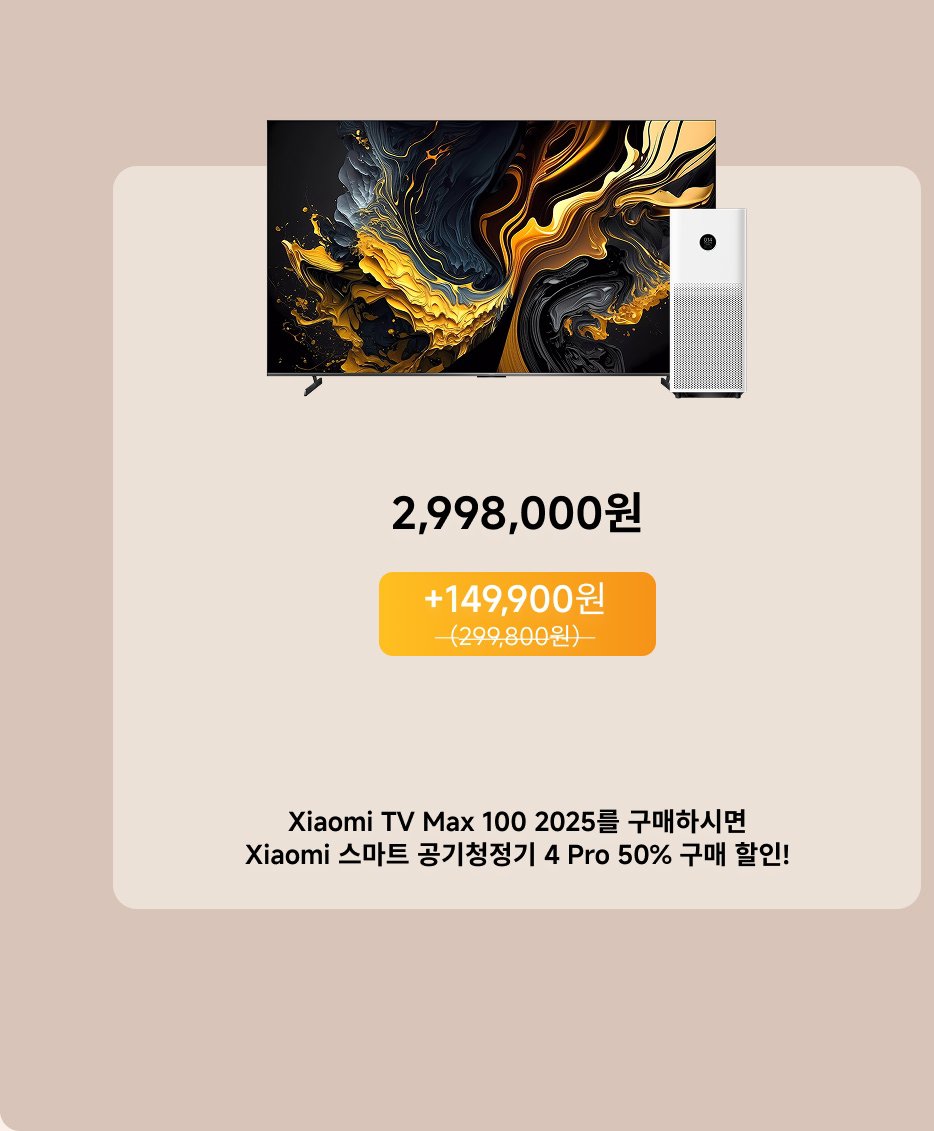
Task: Click the "+149,900" number inside the badge
Action: pos(498,598)
